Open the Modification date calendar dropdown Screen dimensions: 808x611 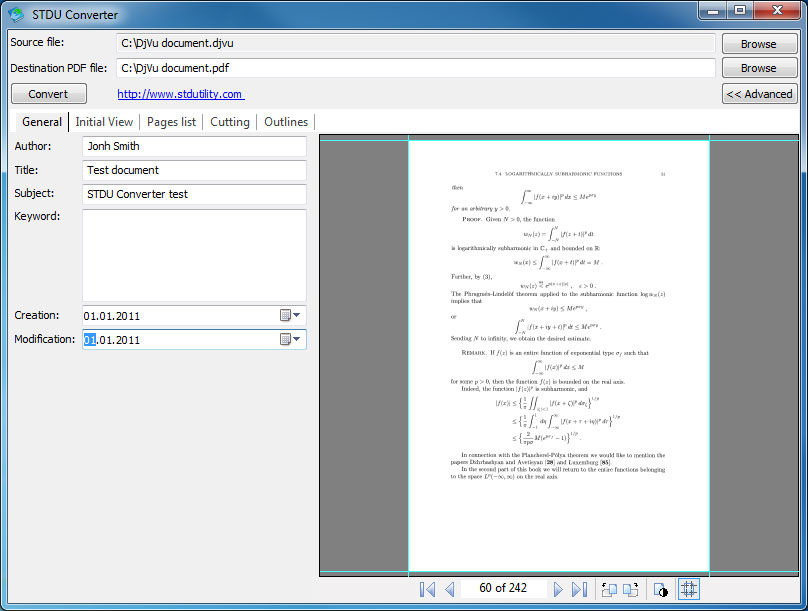(291, 340)
